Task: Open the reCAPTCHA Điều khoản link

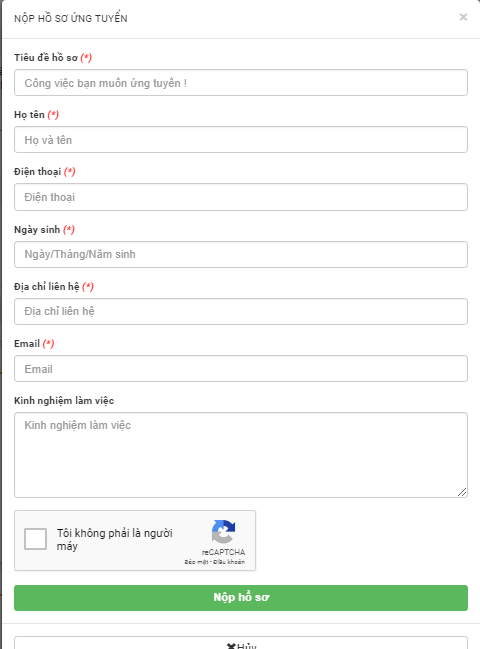Action: pos(229,562)
